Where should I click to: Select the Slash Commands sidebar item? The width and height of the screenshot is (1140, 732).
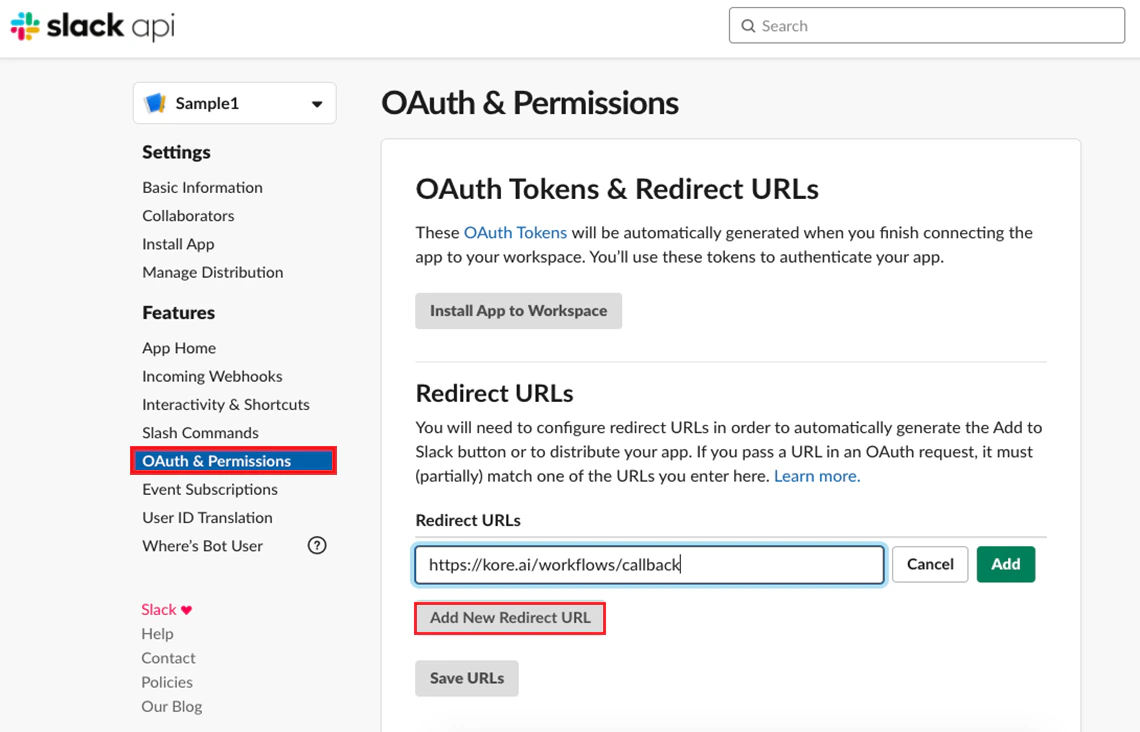point(200,432)
